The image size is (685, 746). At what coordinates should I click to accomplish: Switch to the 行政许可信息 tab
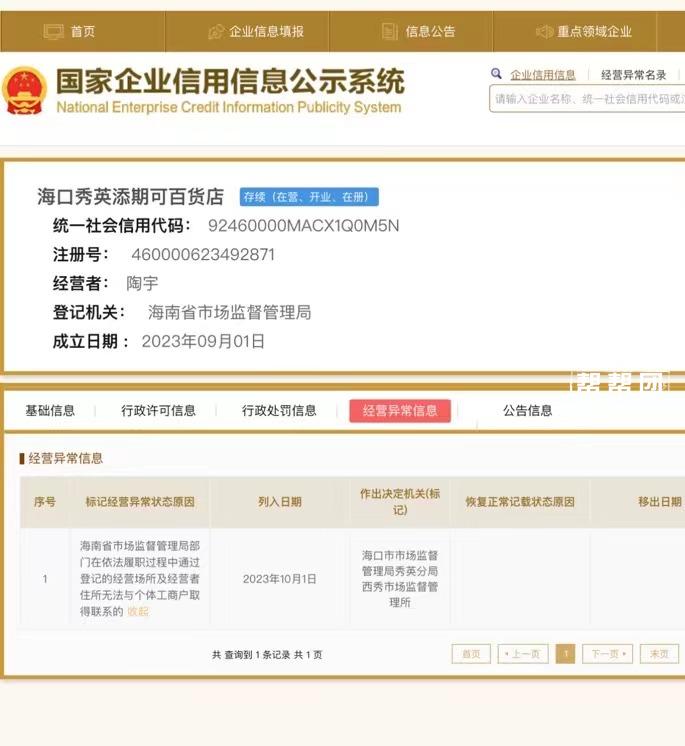(158, 411)
